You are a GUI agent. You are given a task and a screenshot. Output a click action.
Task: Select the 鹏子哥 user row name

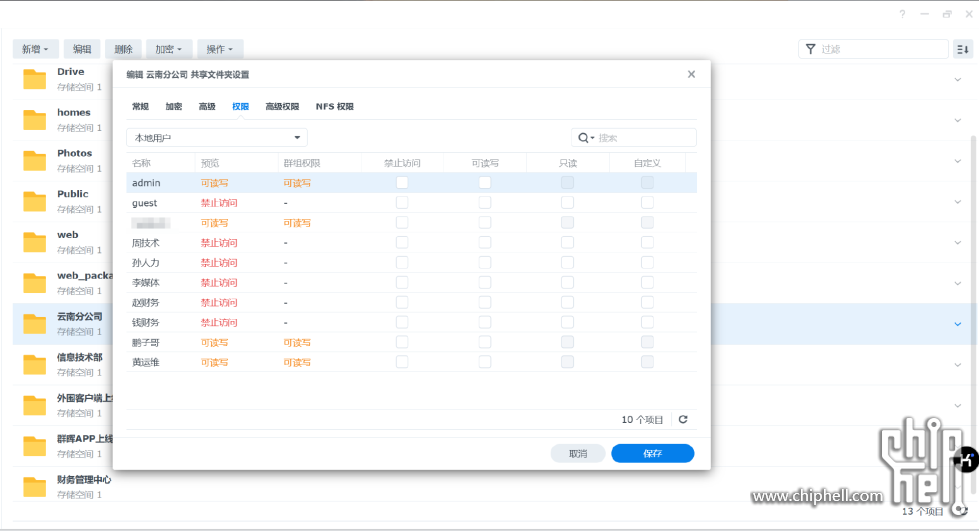point(145,342)
